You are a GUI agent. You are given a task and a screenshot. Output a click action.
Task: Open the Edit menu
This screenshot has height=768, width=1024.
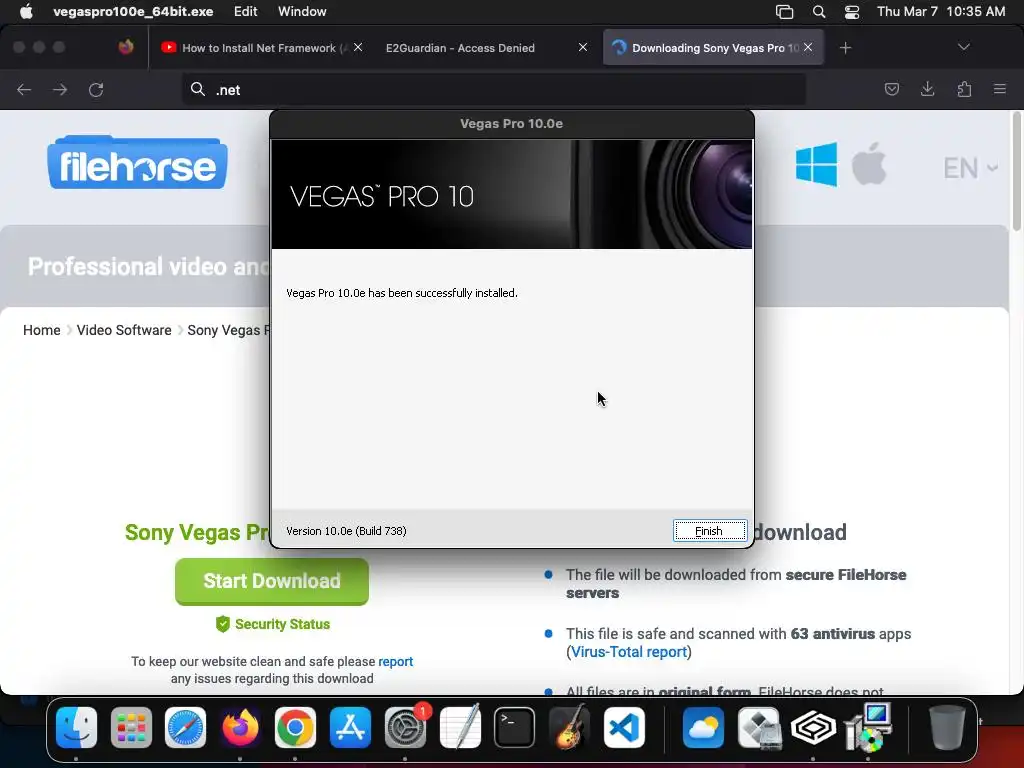click(x=246, y=12)
